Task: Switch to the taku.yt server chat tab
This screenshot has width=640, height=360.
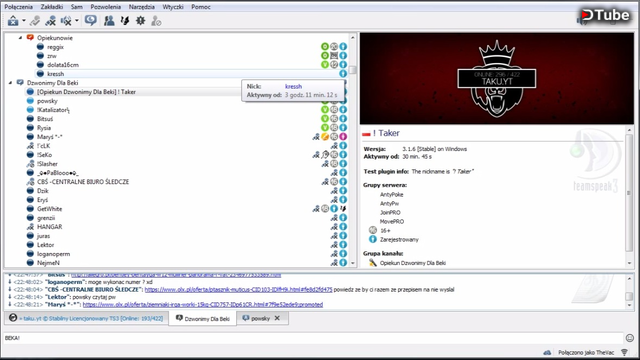Action: click(86, 318)
